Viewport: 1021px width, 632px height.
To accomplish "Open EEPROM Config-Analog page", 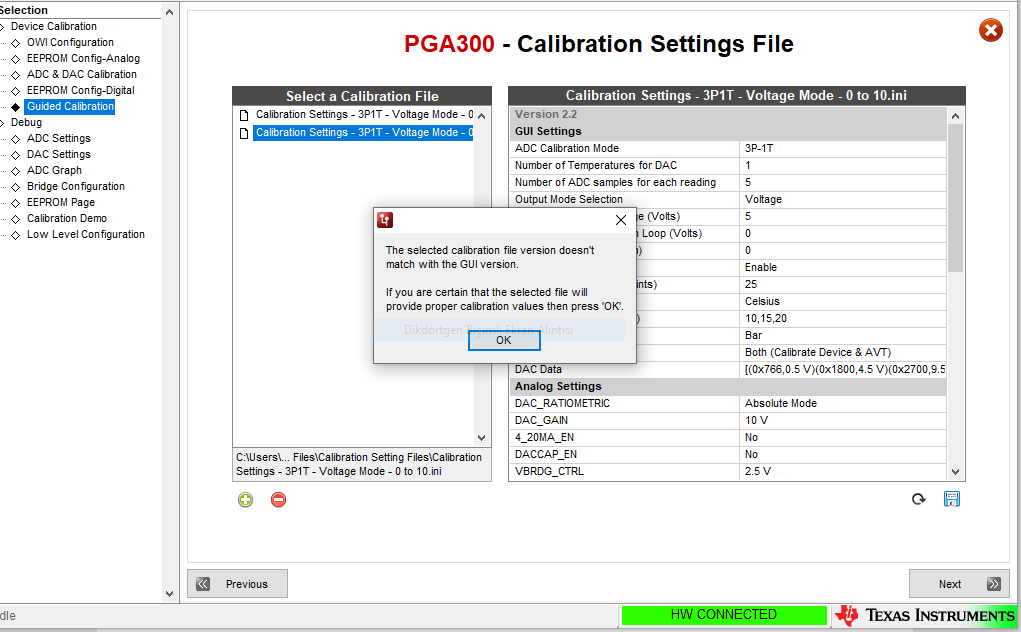I will (83, 59).
